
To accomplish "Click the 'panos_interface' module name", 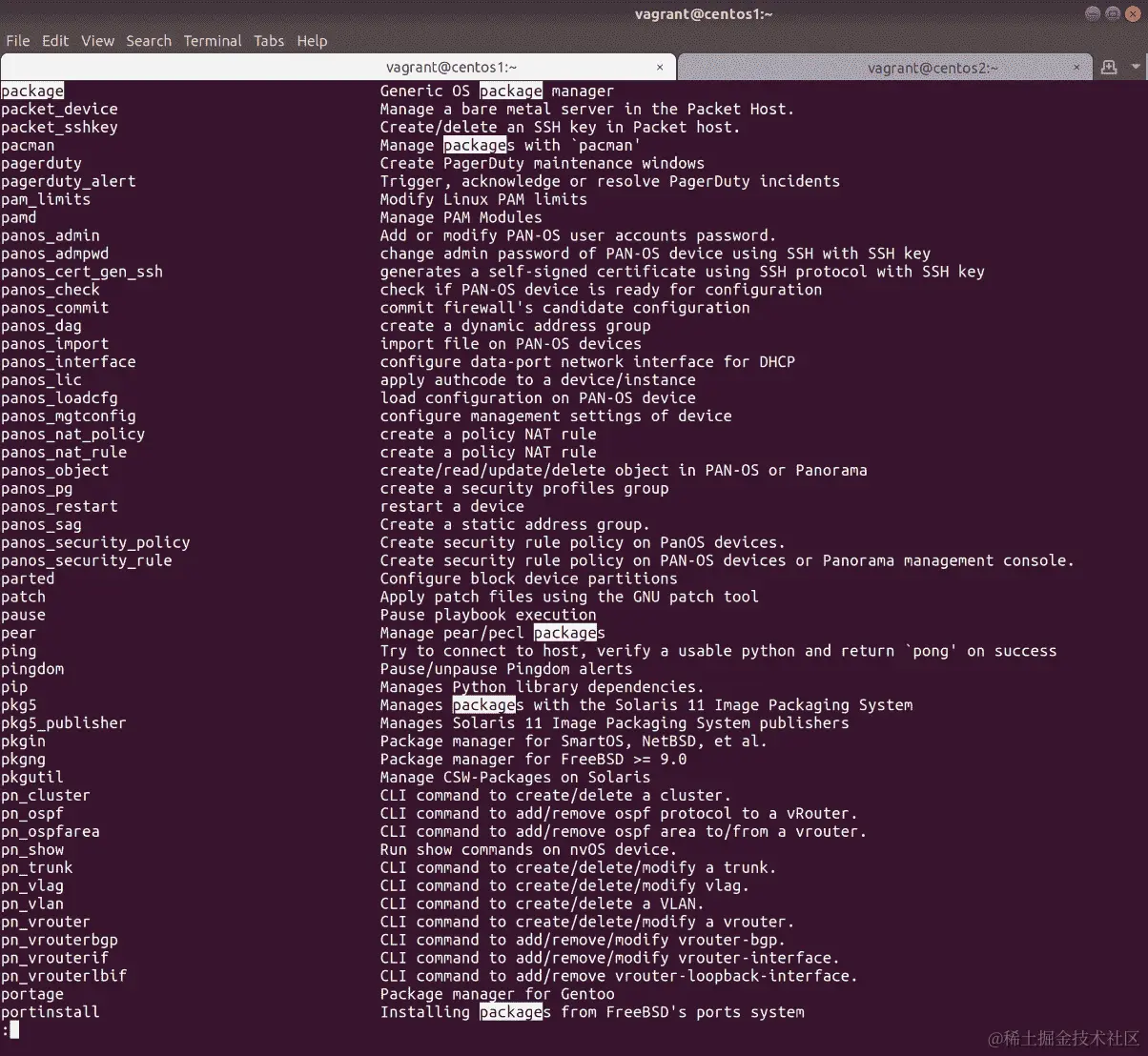I will [x=69, y=362].
